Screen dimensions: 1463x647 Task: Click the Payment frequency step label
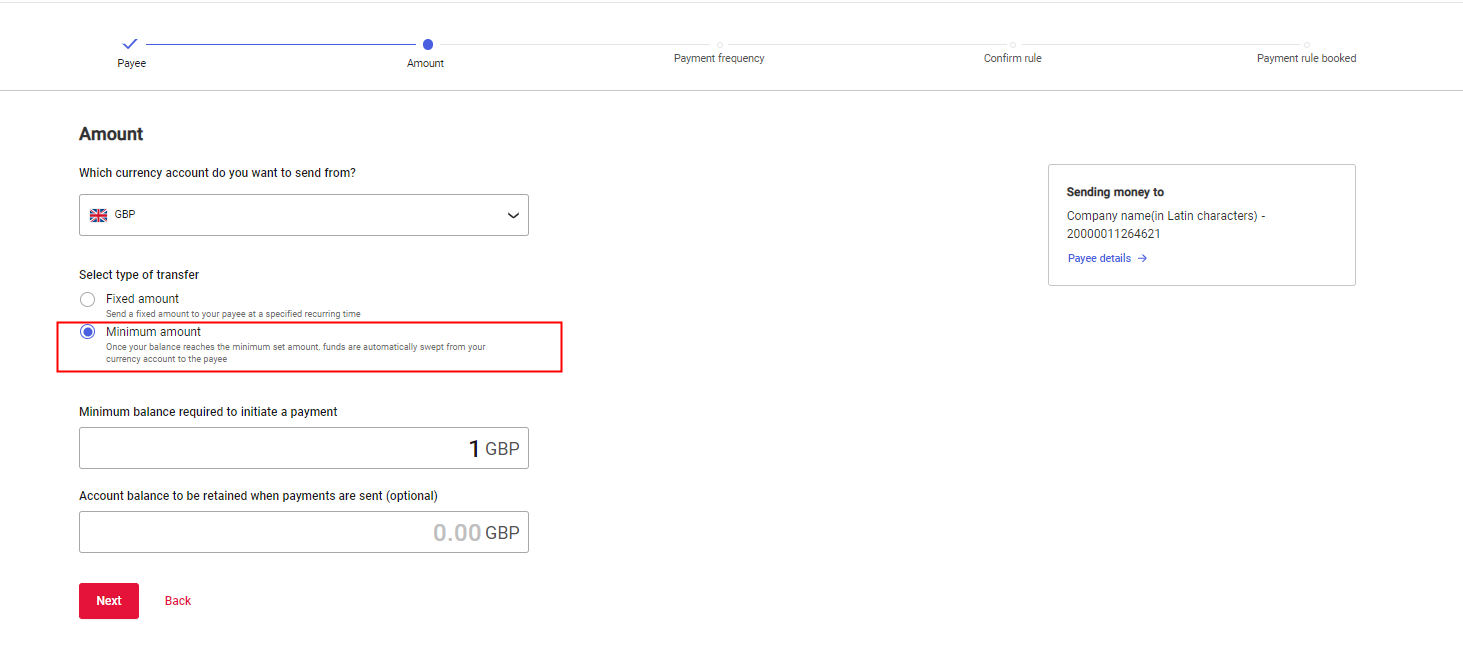[x=719, y=58]
